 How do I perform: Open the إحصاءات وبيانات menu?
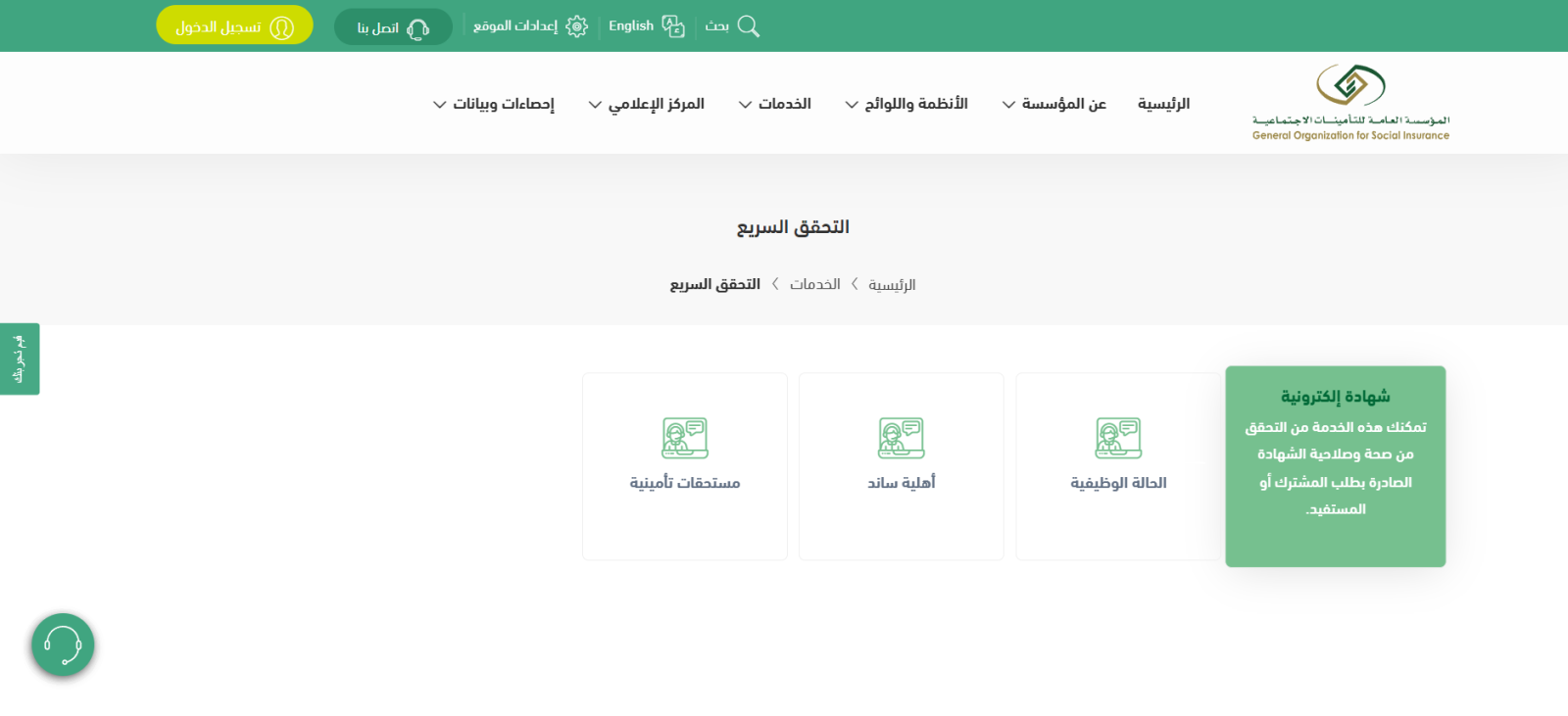(x=493, y=104)
